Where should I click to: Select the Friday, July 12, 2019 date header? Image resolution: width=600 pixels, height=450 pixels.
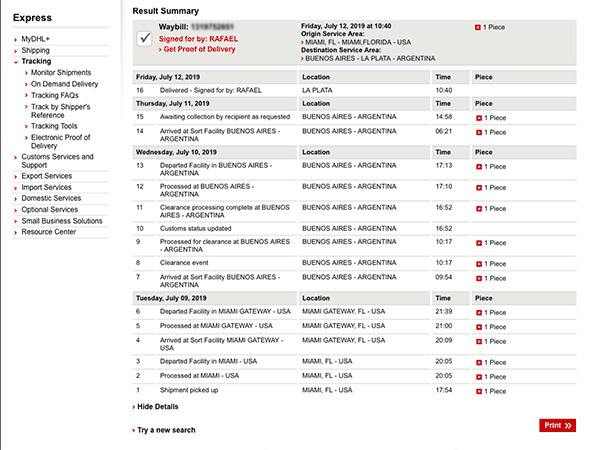point(168,77)
